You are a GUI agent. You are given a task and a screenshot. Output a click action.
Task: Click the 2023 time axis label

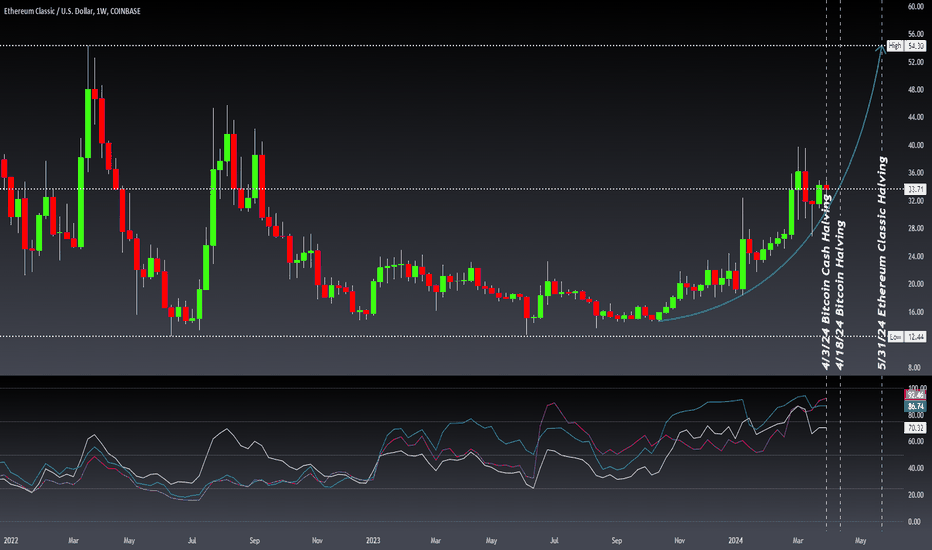[x=373, y=540]
